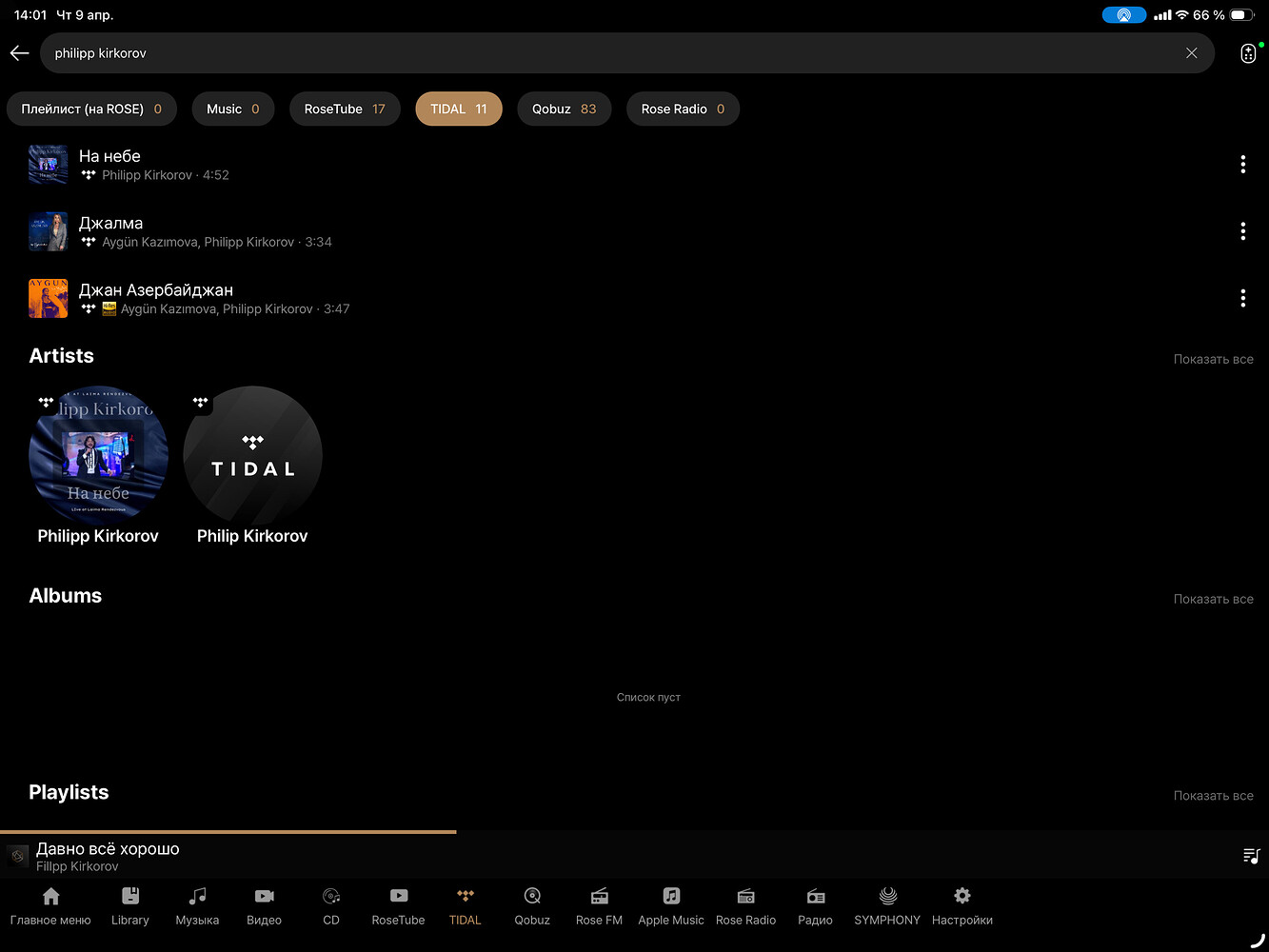Clear the search field with X
This screenshot has width=1269, height=952.
[x=1191, y=53]
